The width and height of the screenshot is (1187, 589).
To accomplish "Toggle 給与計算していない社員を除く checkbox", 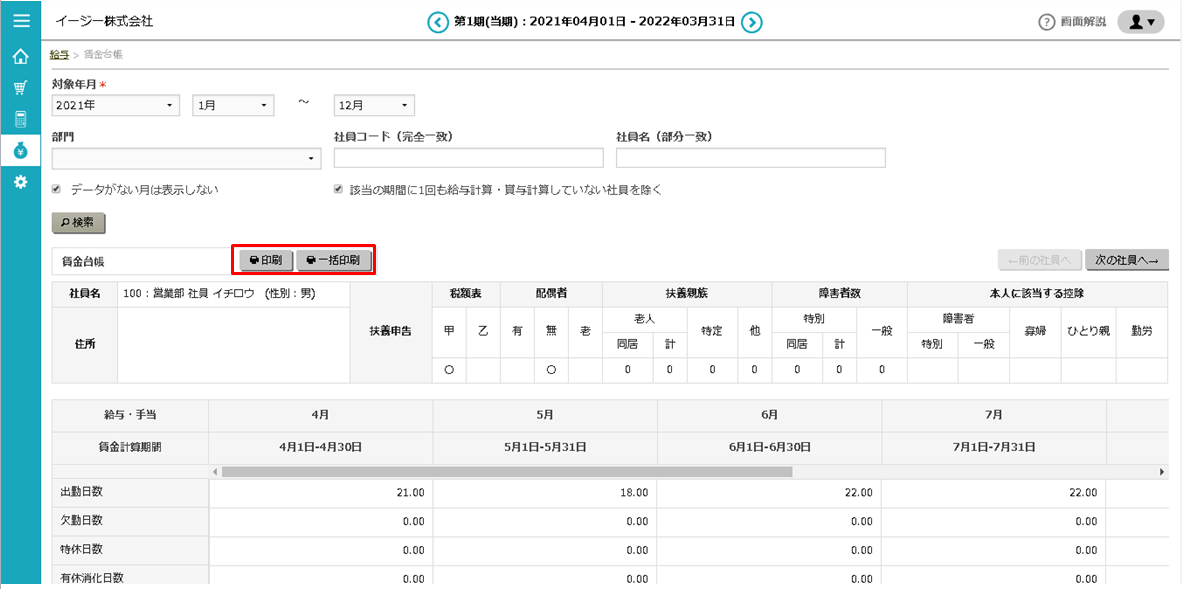I will point(339,189).
